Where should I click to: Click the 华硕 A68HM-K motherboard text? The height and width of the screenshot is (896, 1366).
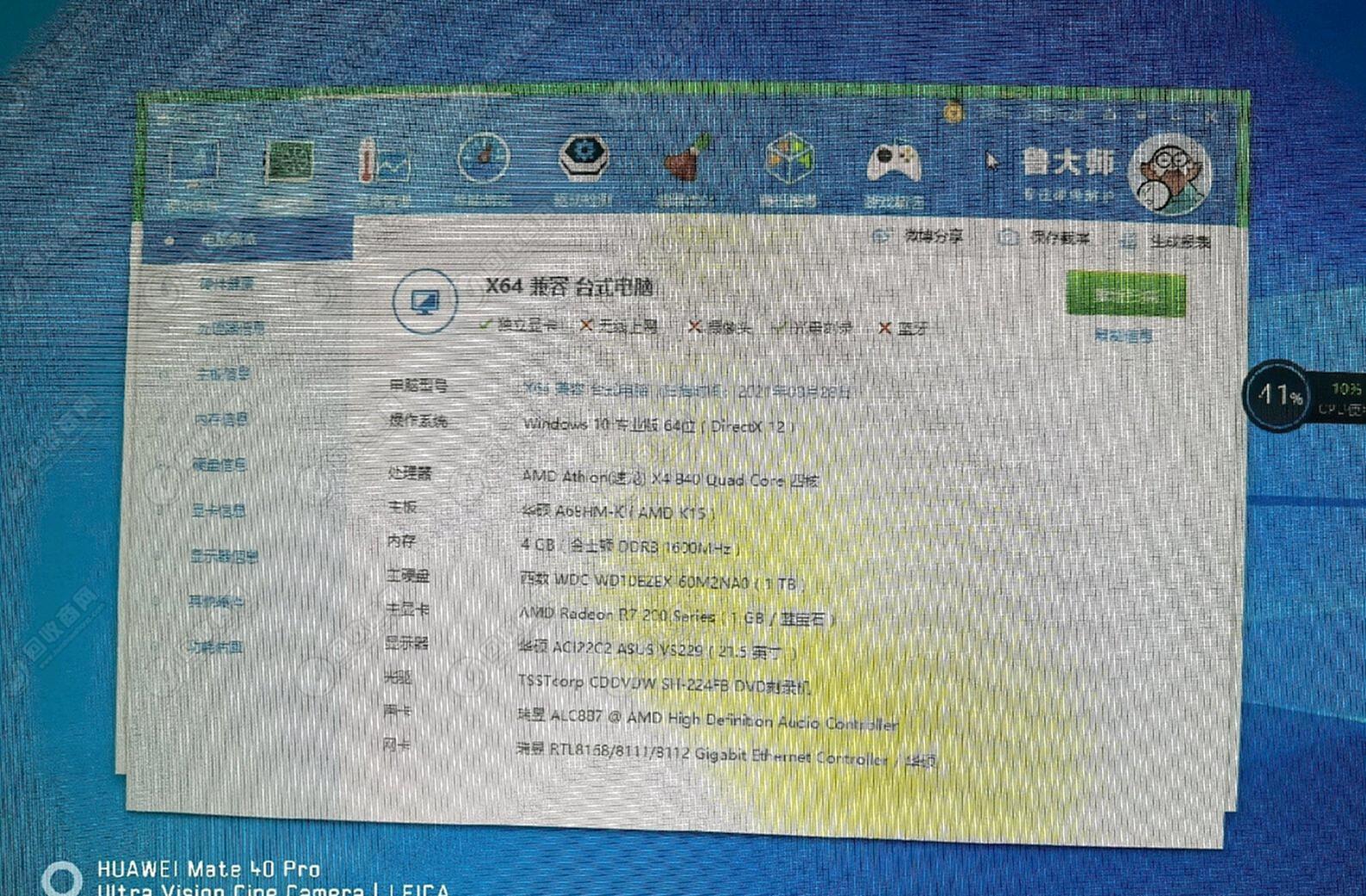coord(618,512)
